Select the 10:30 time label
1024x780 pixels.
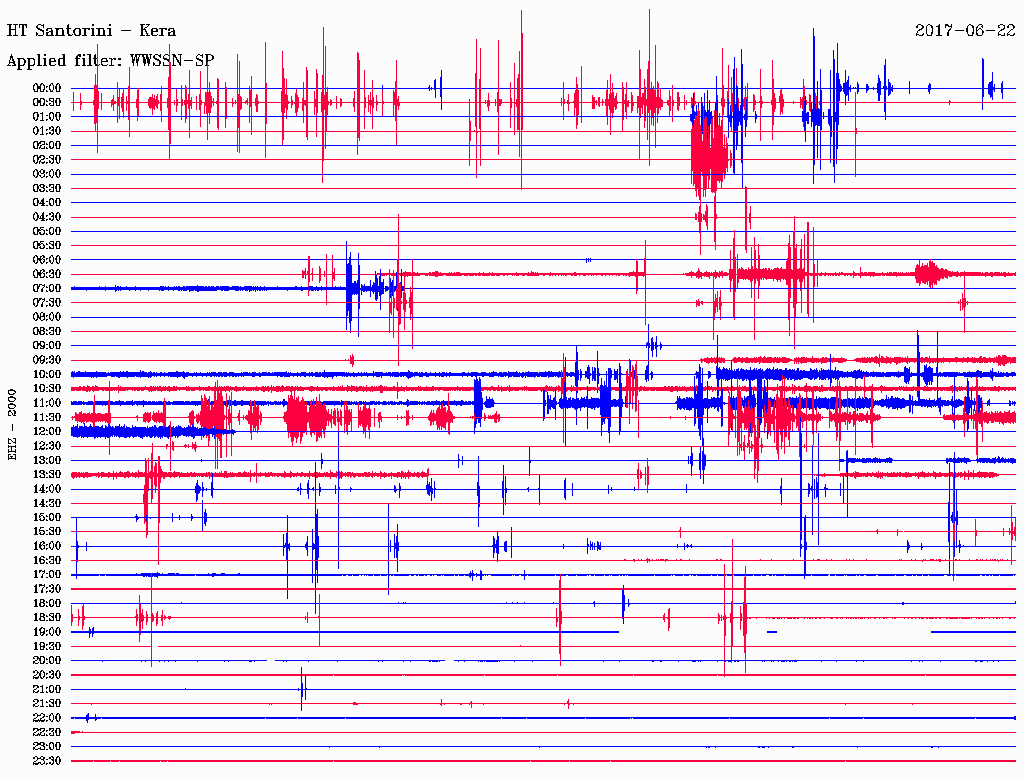pyautogui.click(x=47, y=389)
